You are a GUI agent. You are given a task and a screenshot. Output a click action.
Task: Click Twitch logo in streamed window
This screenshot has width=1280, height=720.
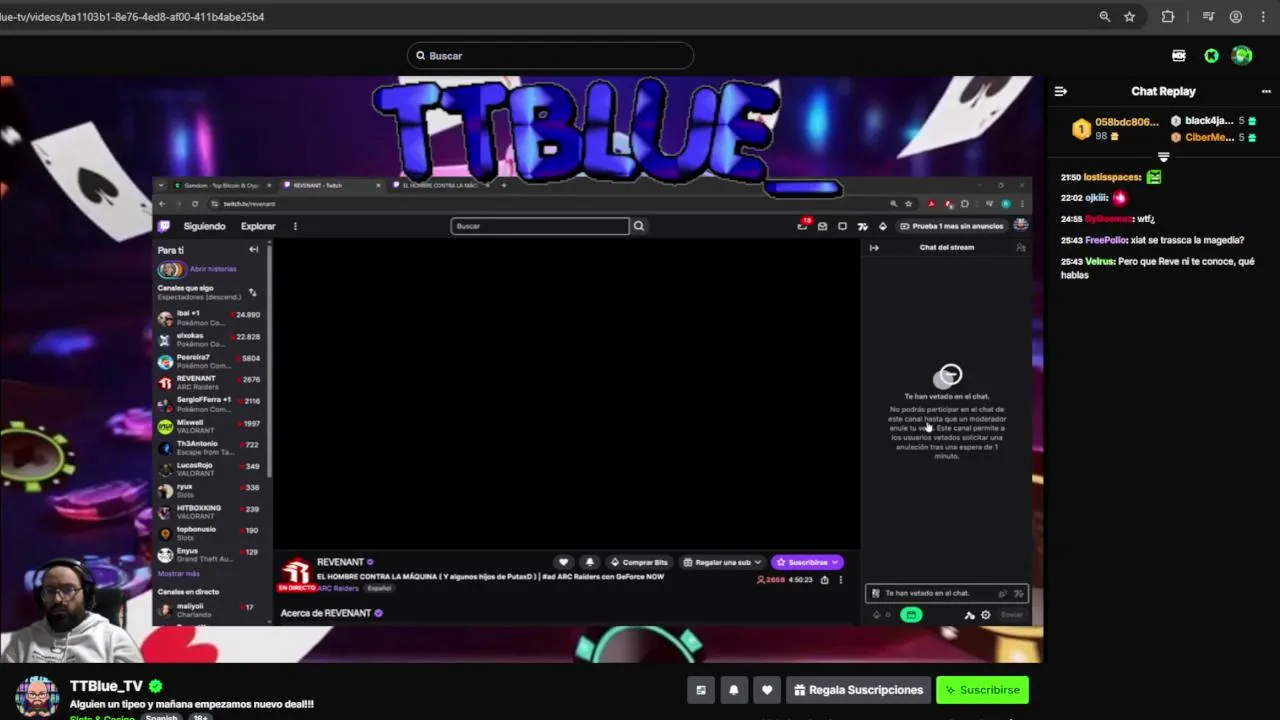point(164,226)
